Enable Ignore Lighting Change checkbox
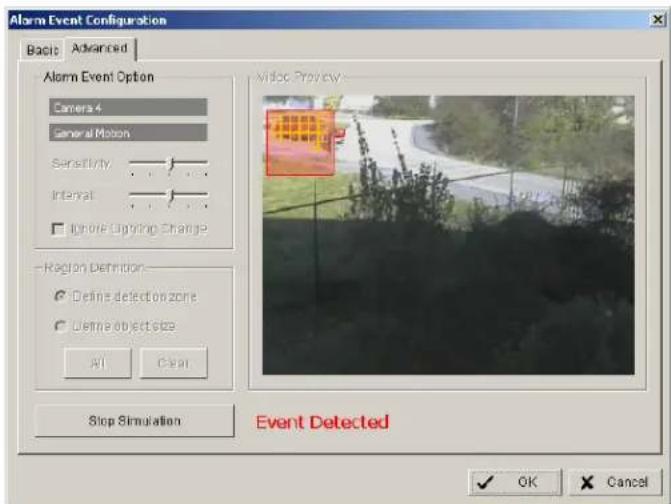This screenshot has width=671, height=504. 57,228
